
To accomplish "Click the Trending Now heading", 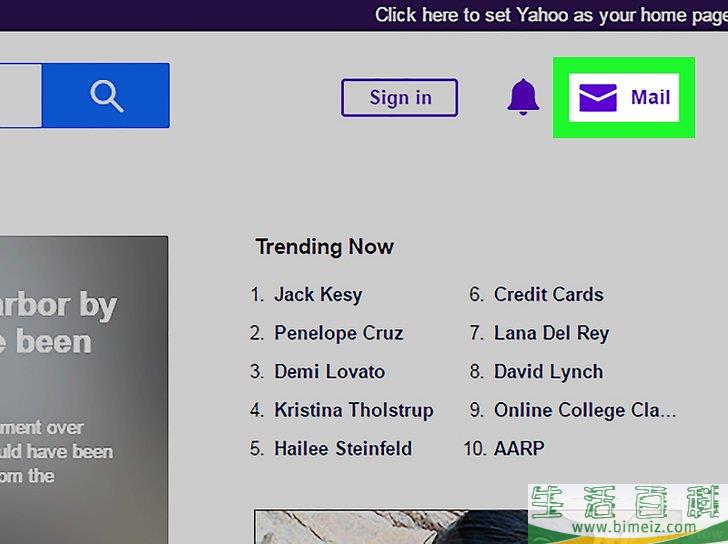I will pos(324,247).
